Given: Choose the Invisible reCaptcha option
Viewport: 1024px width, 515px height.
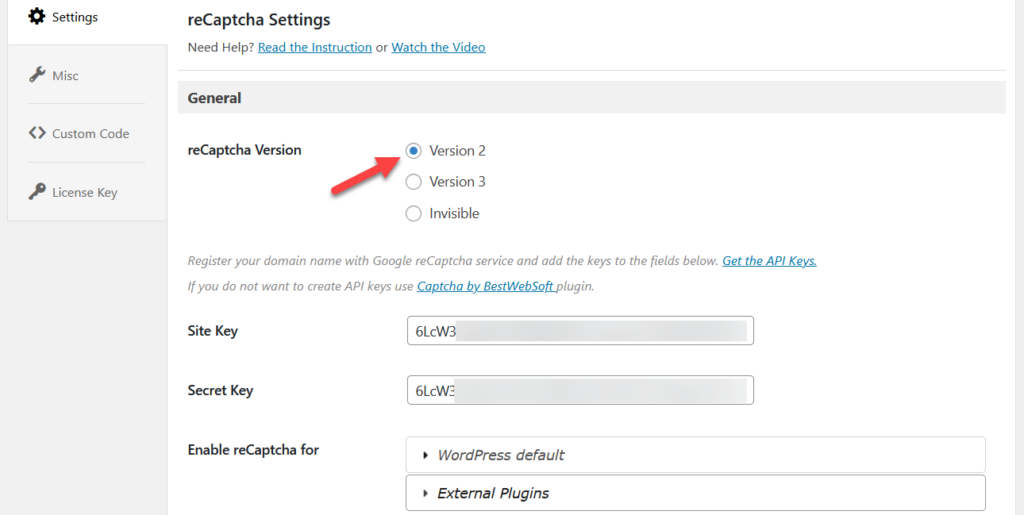Looking at the screenshot, I should click(413, 213).
